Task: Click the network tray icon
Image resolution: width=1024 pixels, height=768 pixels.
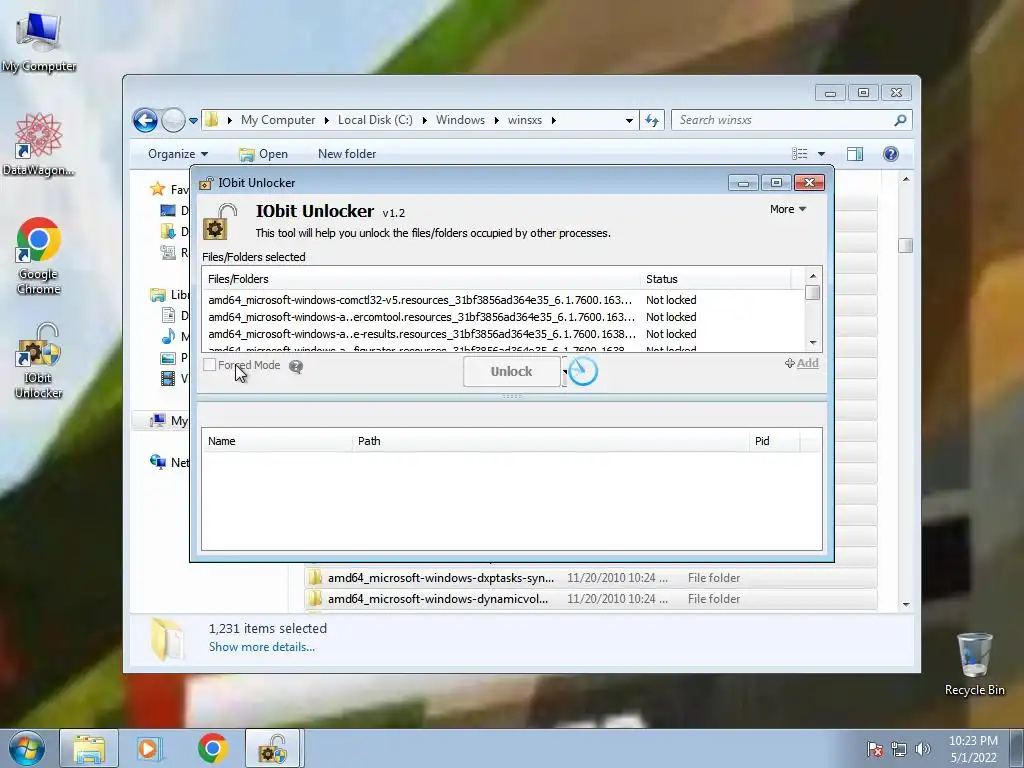Action: [899, 749]
